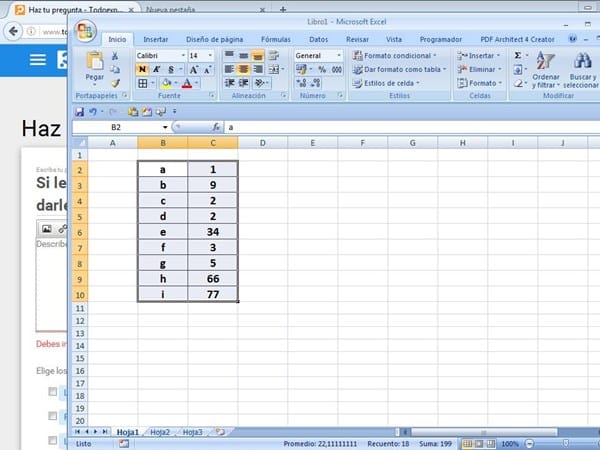The height and width of the screenshot is (450, 600).
Task: Click the insert function fx icon
Action: (215, 127)
